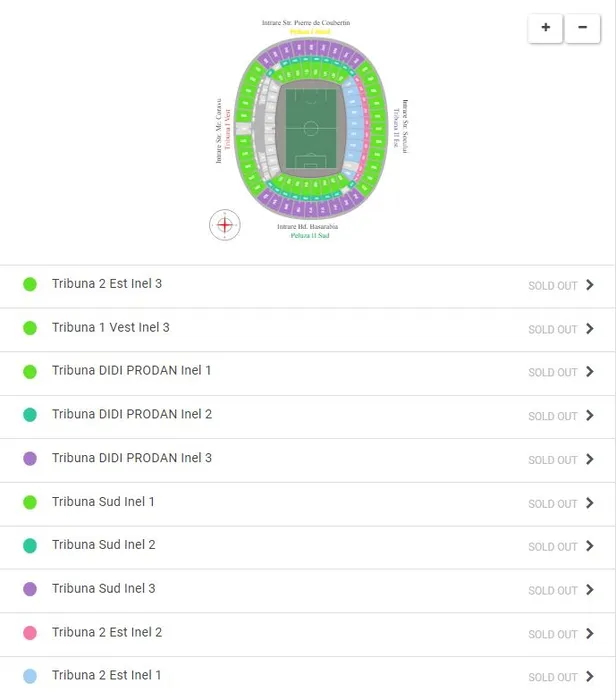
Task: Click the football pitch in stadium map
Action: (x=310, y=128)
